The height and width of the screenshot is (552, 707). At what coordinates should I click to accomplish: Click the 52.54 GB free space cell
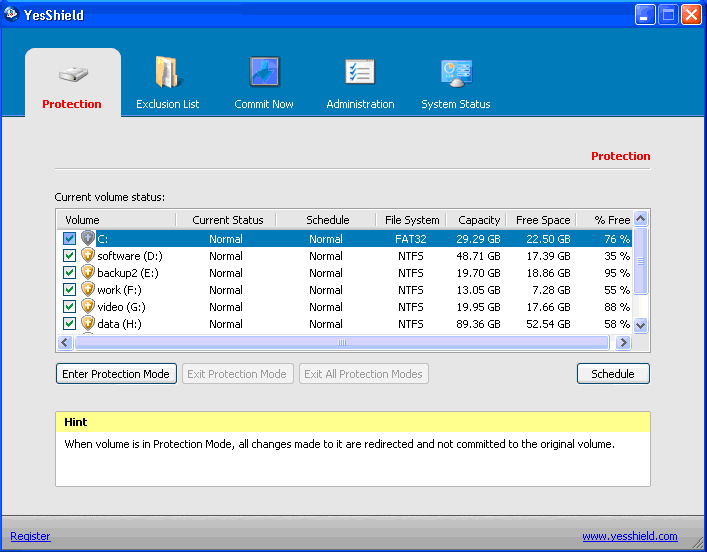point(548,324)
